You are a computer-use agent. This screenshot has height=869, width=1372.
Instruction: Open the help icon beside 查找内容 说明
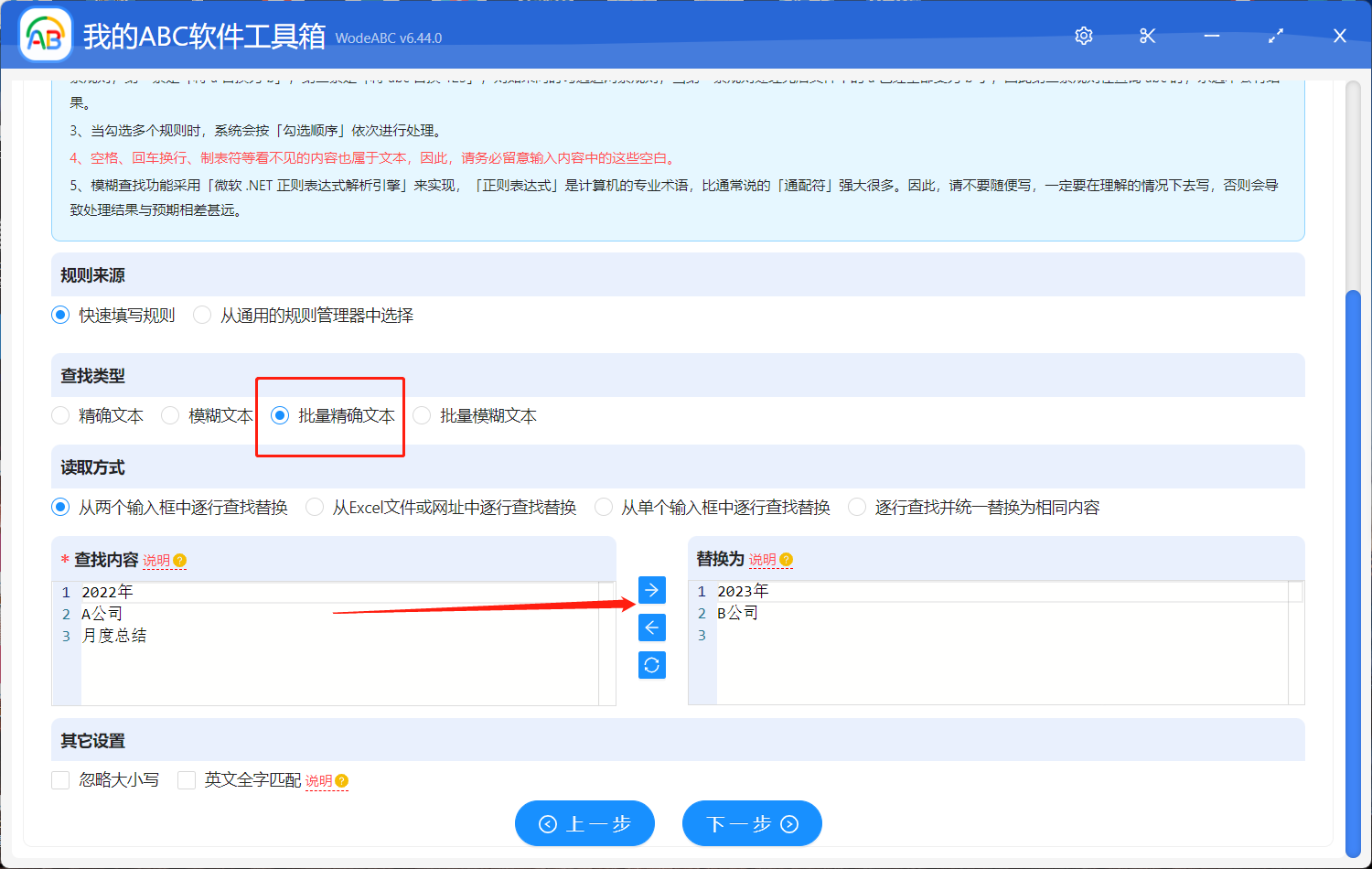(177, 561)
